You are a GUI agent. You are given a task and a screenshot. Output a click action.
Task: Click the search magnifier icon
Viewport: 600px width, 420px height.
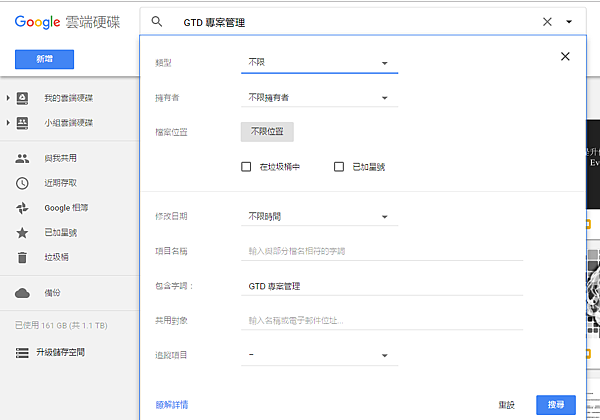(157, 21)
